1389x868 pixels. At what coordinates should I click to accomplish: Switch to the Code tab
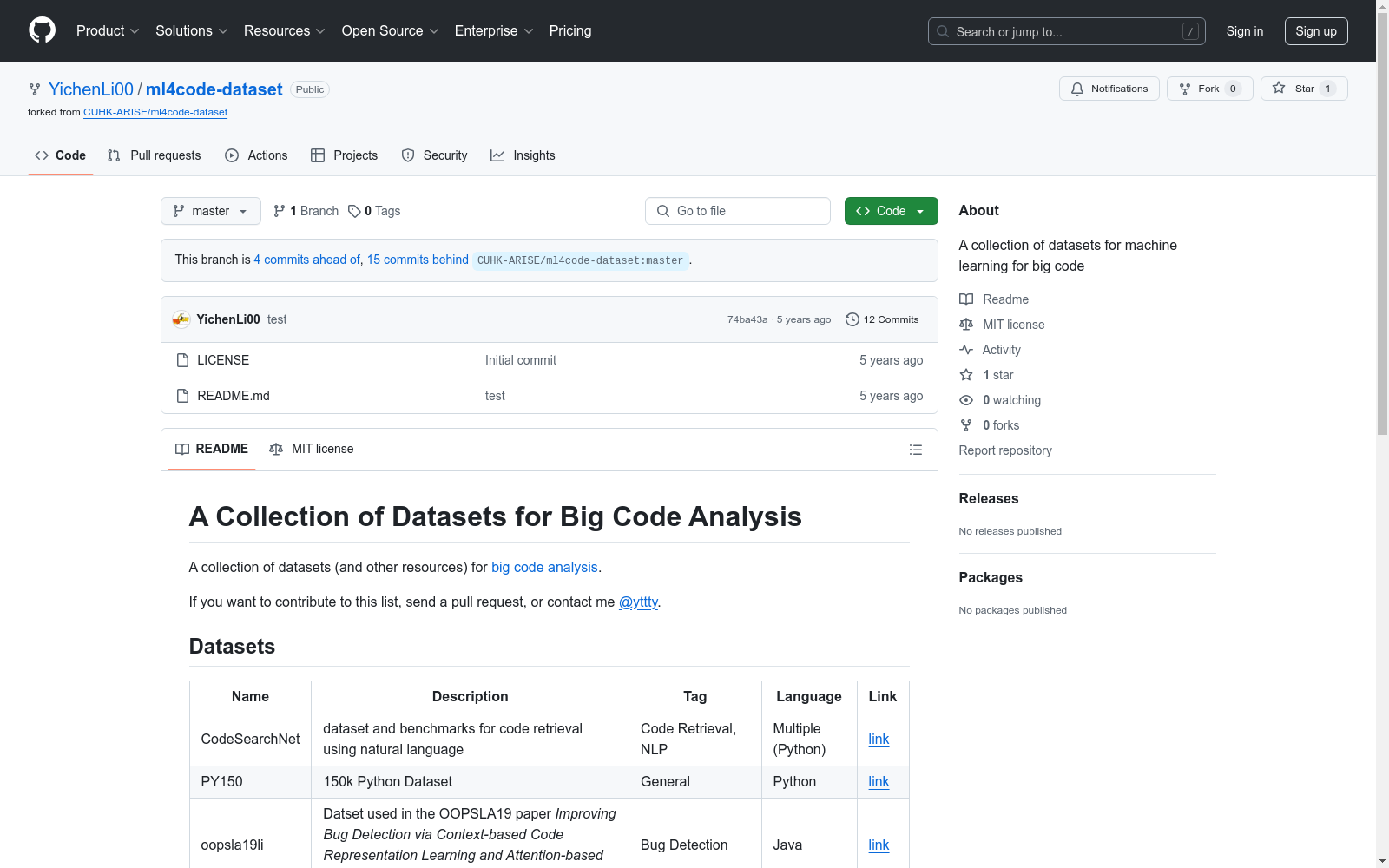click(x=61, y=155)
